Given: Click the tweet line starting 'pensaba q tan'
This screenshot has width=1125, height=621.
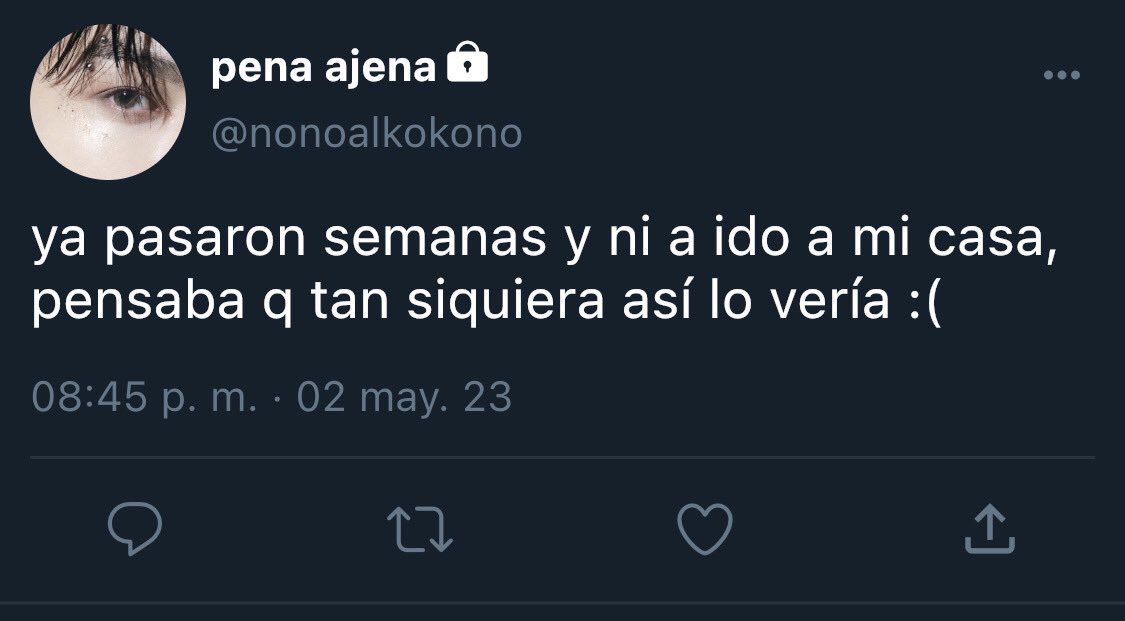Looking at the screenshot, I should pos(486,302).
